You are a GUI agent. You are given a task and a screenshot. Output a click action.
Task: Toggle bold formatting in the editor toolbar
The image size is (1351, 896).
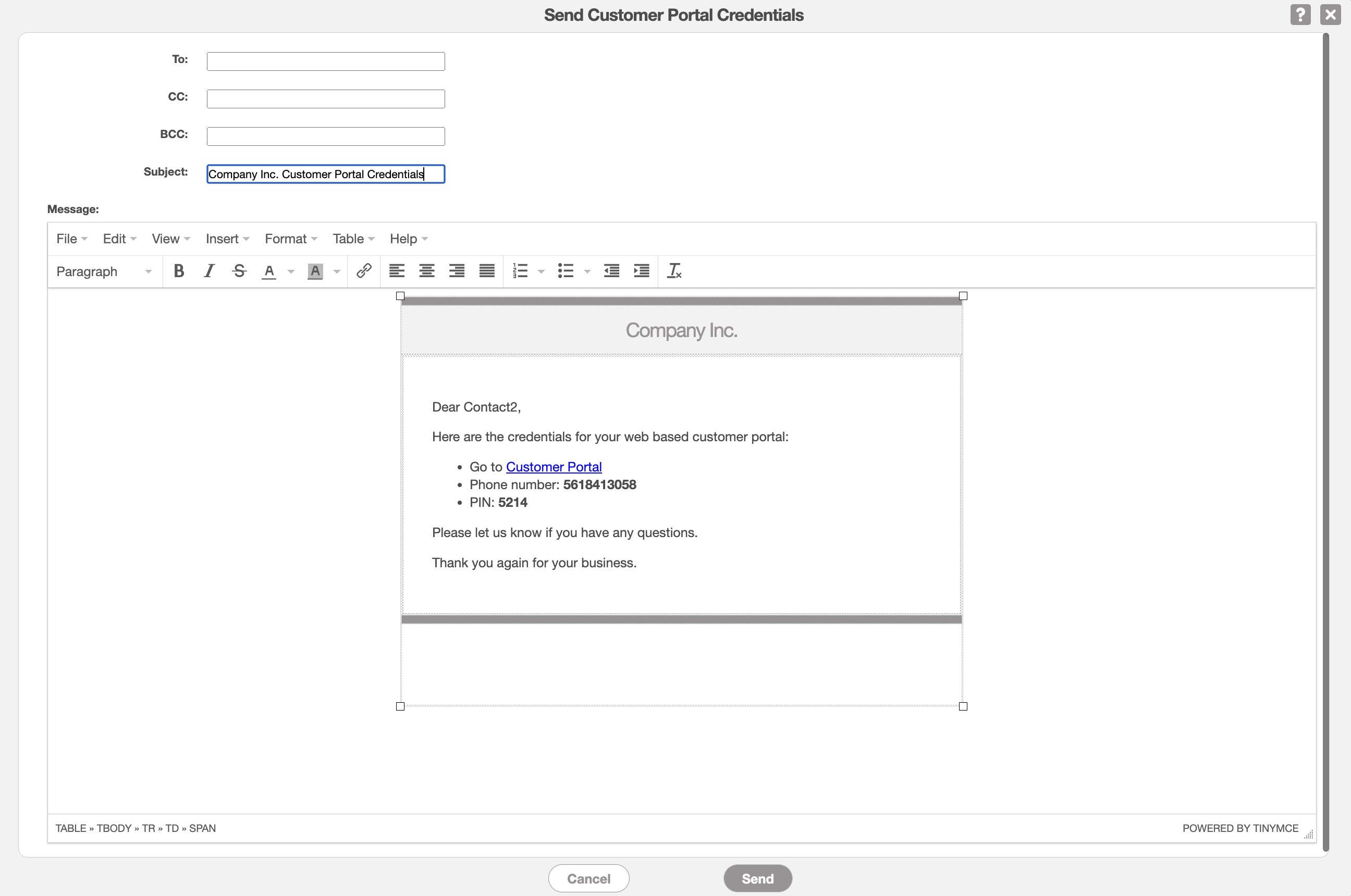178,271
